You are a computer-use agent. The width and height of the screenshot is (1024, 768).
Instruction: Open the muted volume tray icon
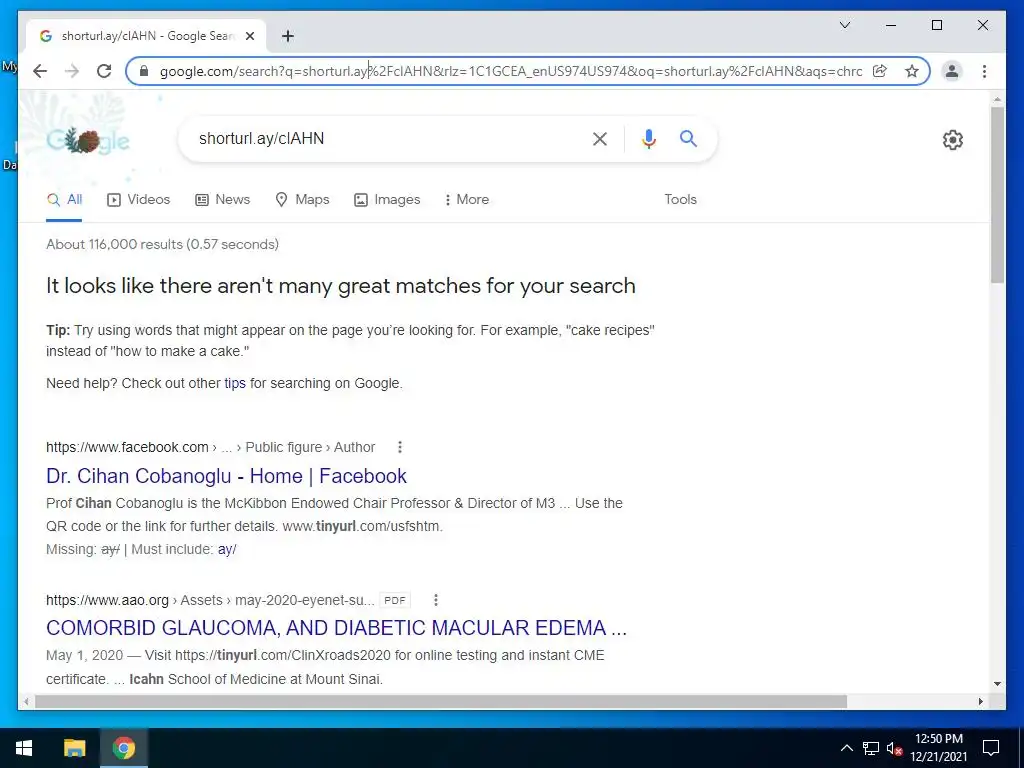click(895, 748)
